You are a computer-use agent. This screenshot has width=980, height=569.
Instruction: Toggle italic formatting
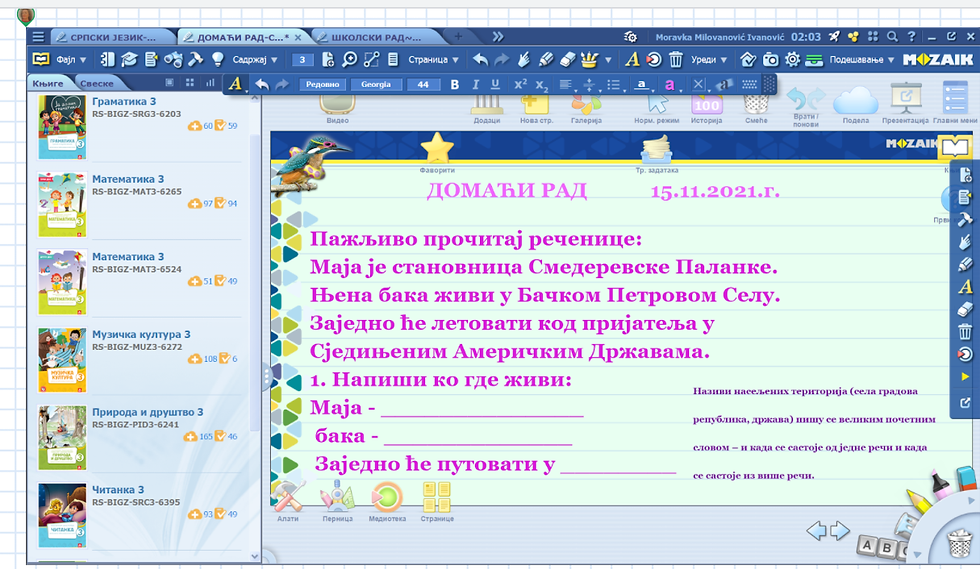[x=475, y=84]
